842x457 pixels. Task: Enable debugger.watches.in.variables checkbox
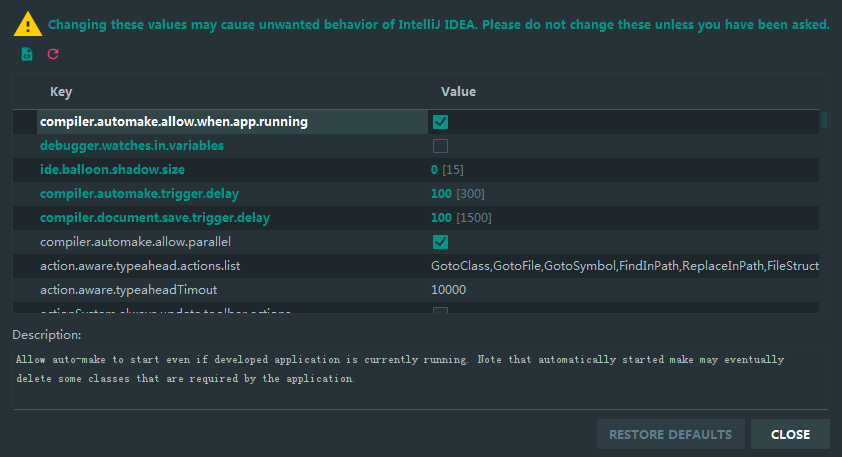pos(440,146)
